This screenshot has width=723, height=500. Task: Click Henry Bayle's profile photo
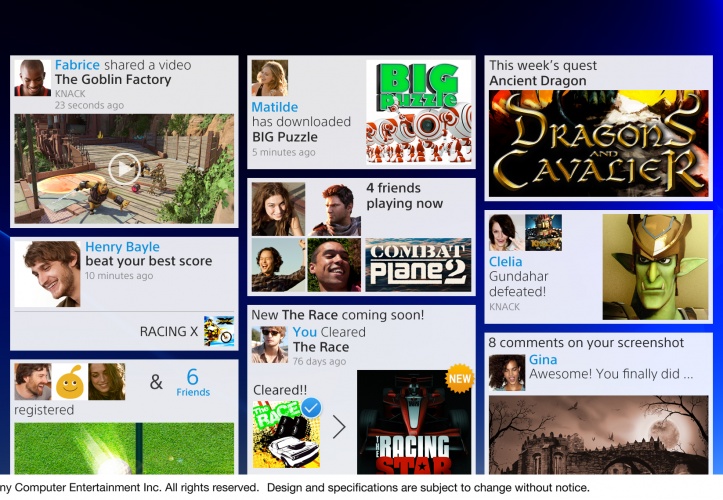tap(48, 273)
